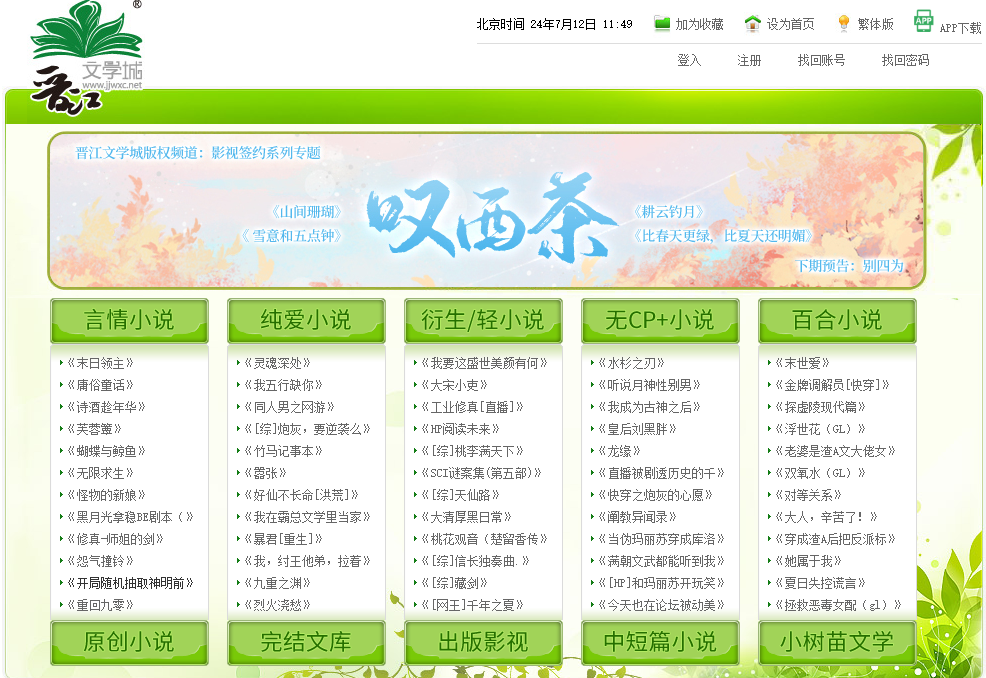Open the novel 《我五行缺你》

pyautogui.click(x=284, y=385)
